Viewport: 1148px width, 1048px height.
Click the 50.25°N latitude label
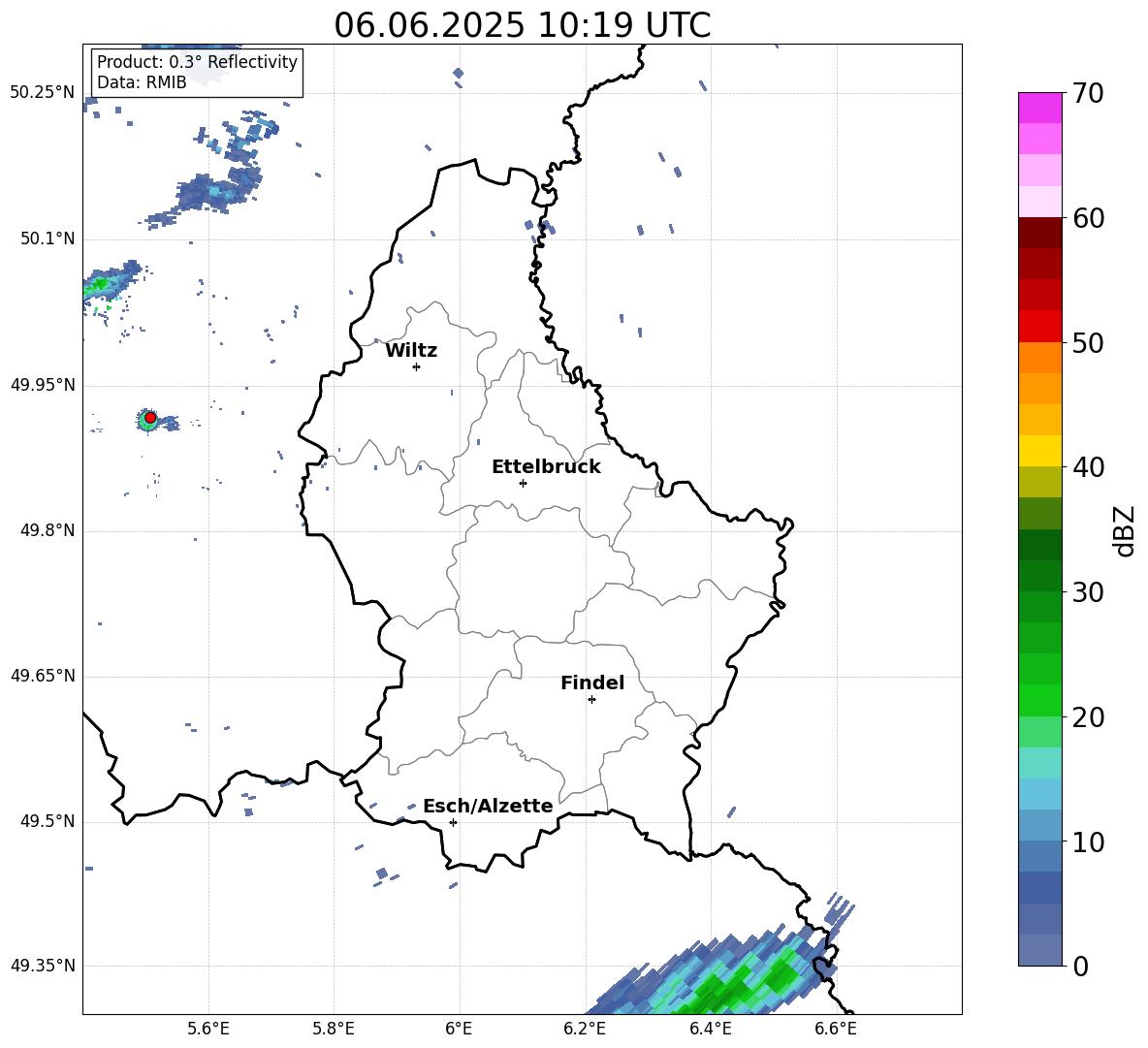pos(43,93)
